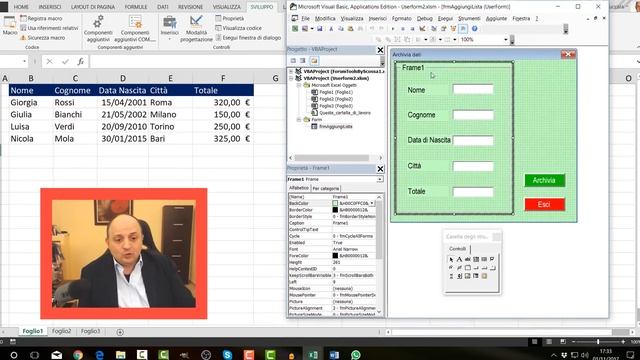The width and height of the screenshot is (640, 360).
Task: Open the VBA Help question mark icon
Action: click(x=474, y=29)
